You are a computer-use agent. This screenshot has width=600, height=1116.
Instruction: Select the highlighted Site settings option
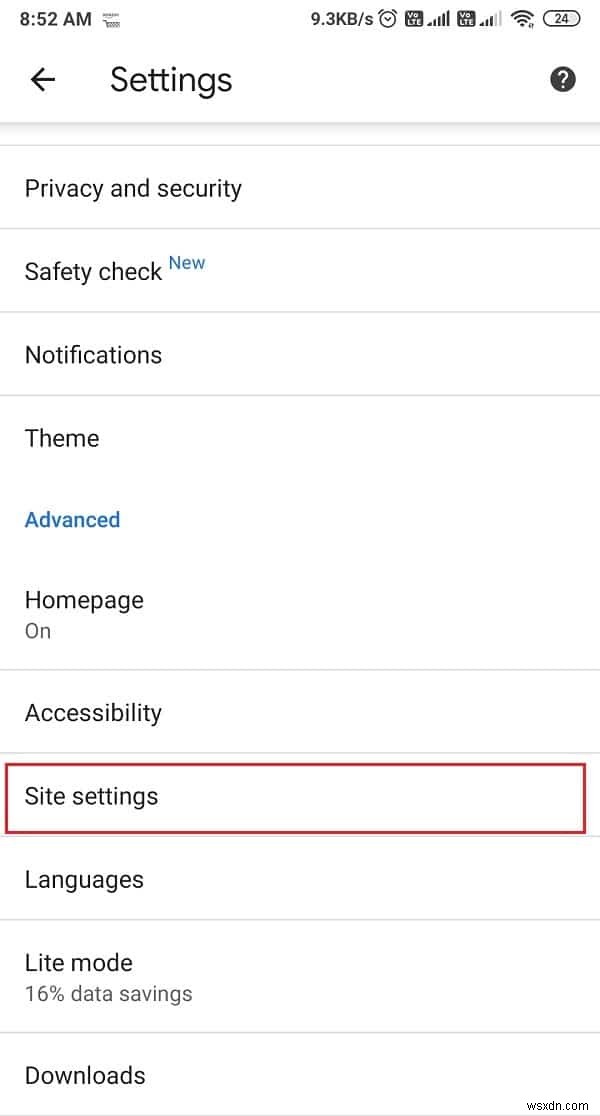coord(91,797)
